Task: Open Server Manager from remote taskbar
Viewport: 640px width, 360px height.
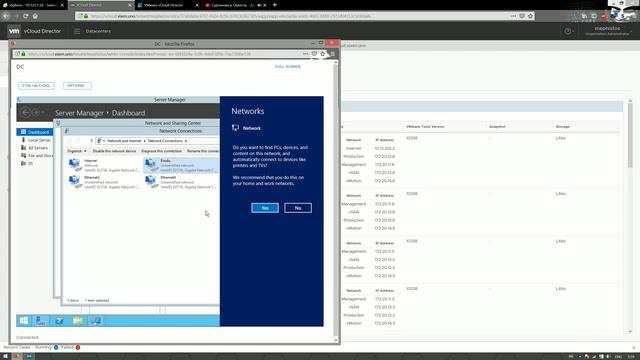Action: [41, 321]
